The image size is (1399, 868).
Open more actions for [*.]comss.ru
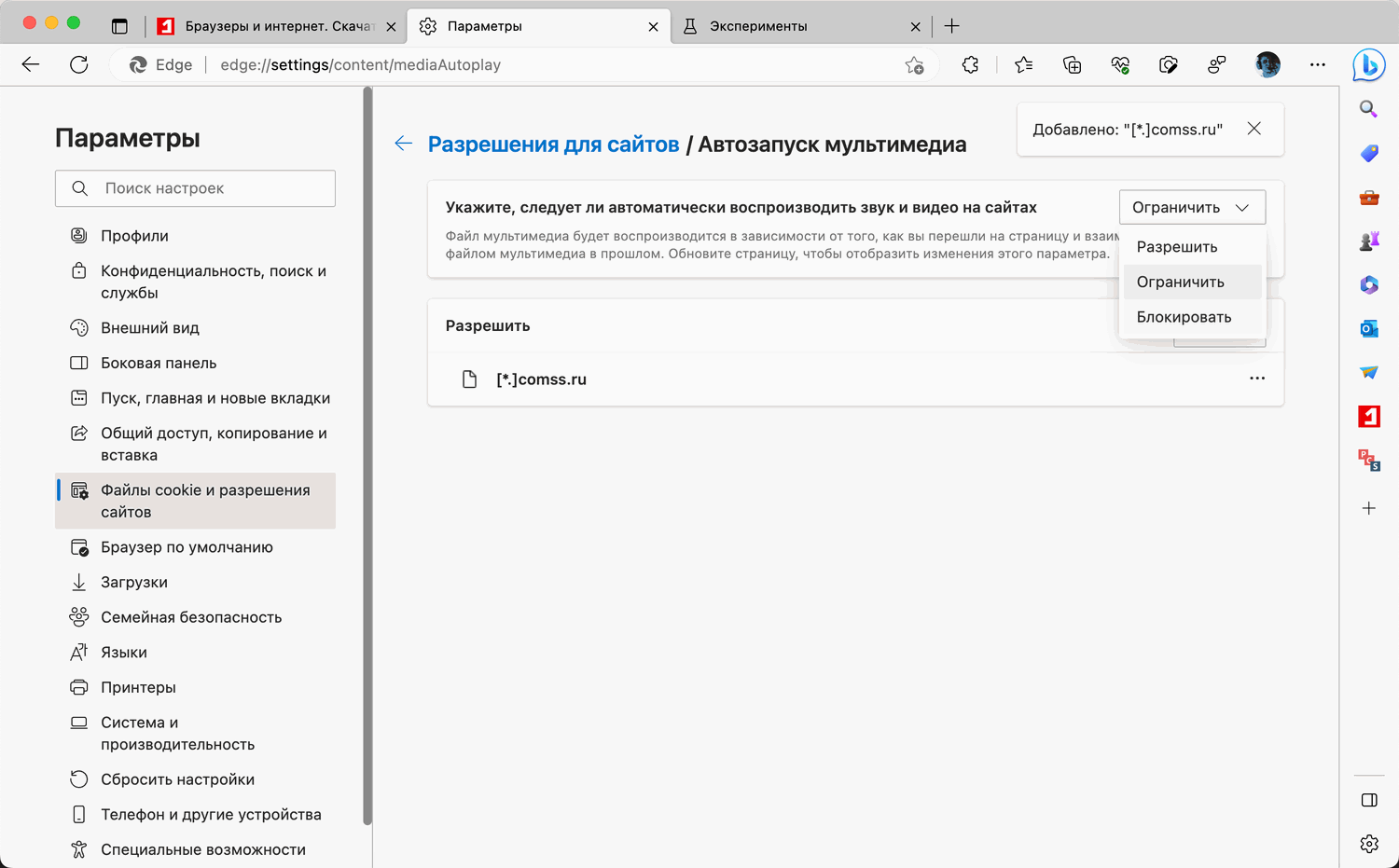tap(1256, 379)
